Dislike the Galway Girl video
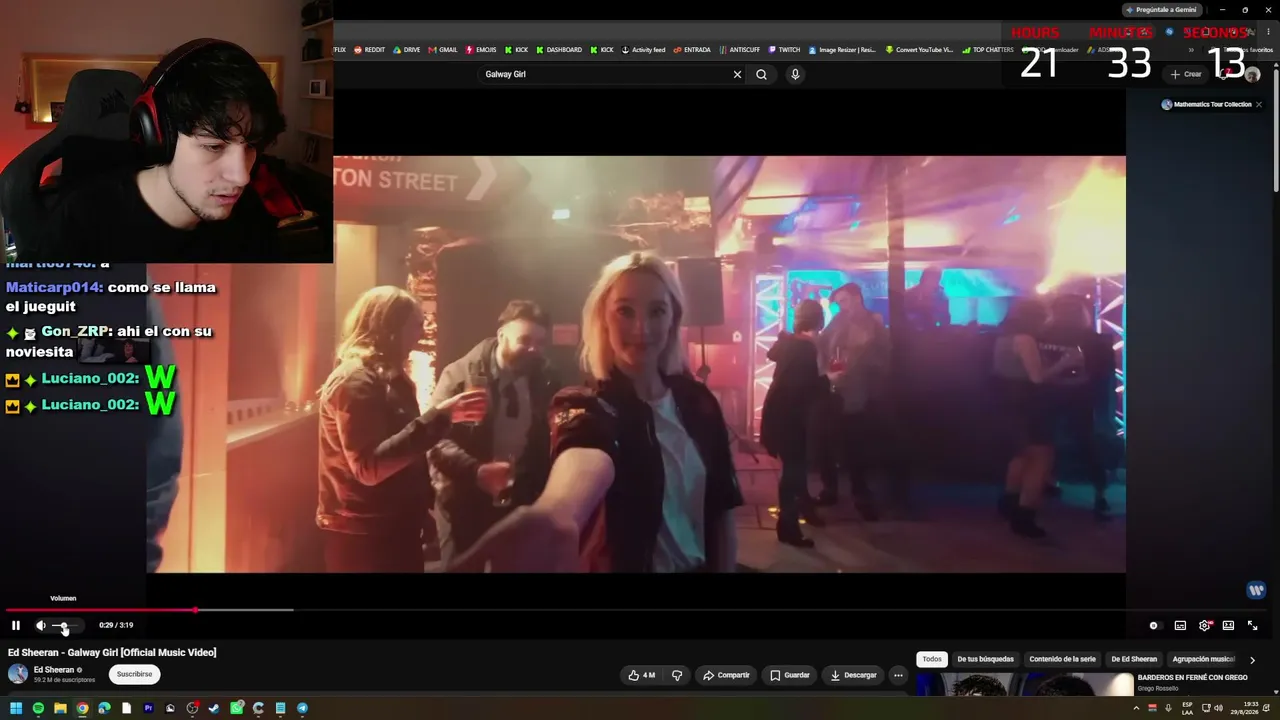1280x720 pixels. (x=677, y=675)
